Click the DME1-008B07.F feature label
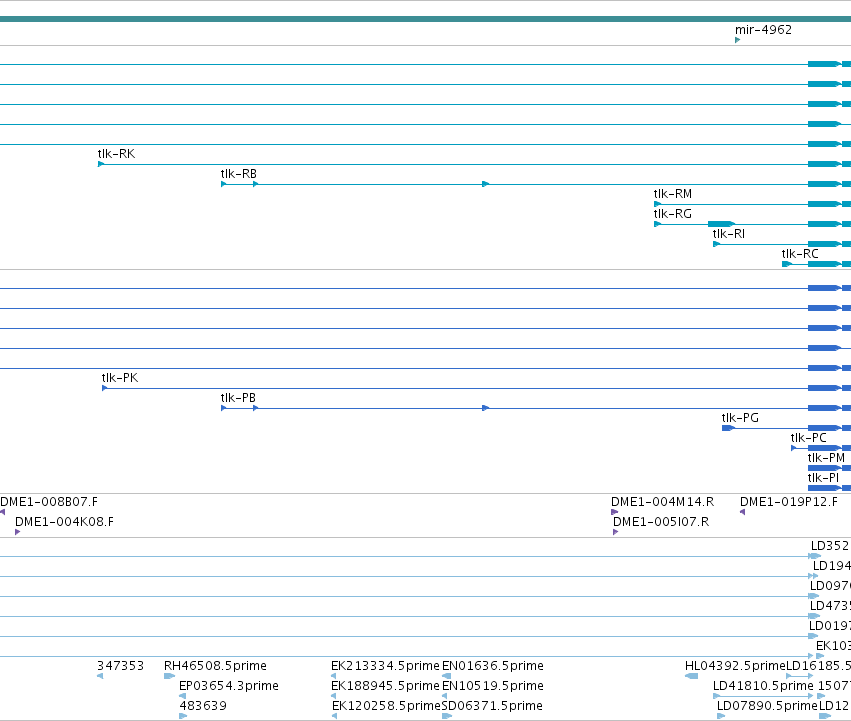 (49, 502)
